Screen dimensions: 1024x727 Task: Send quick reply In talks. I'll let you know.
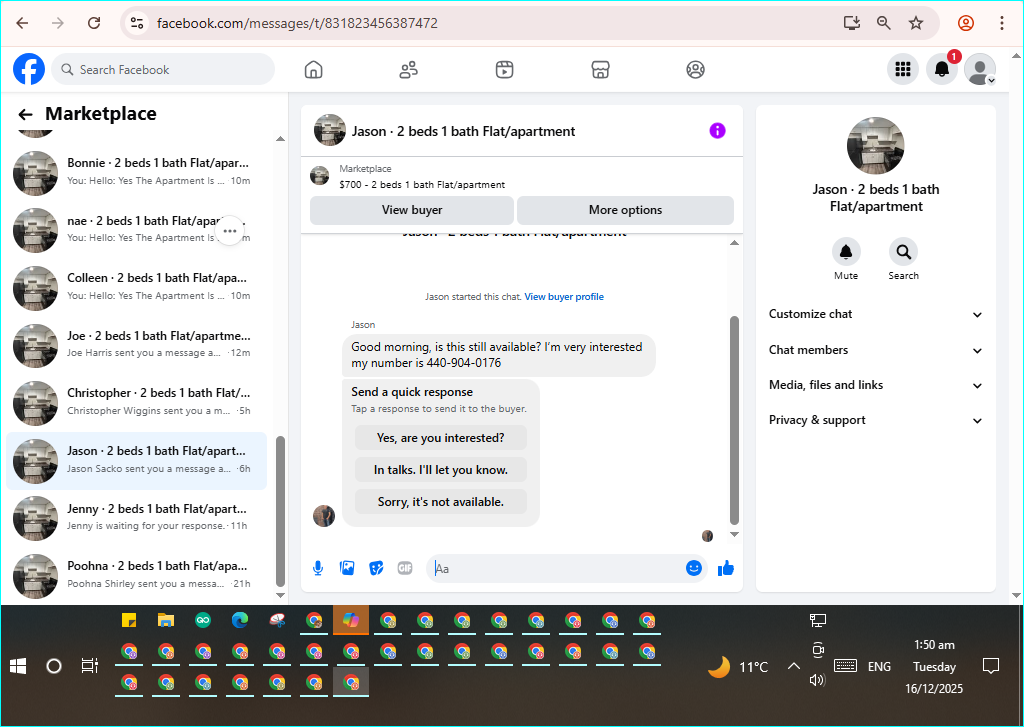click(x=441, y=470)
